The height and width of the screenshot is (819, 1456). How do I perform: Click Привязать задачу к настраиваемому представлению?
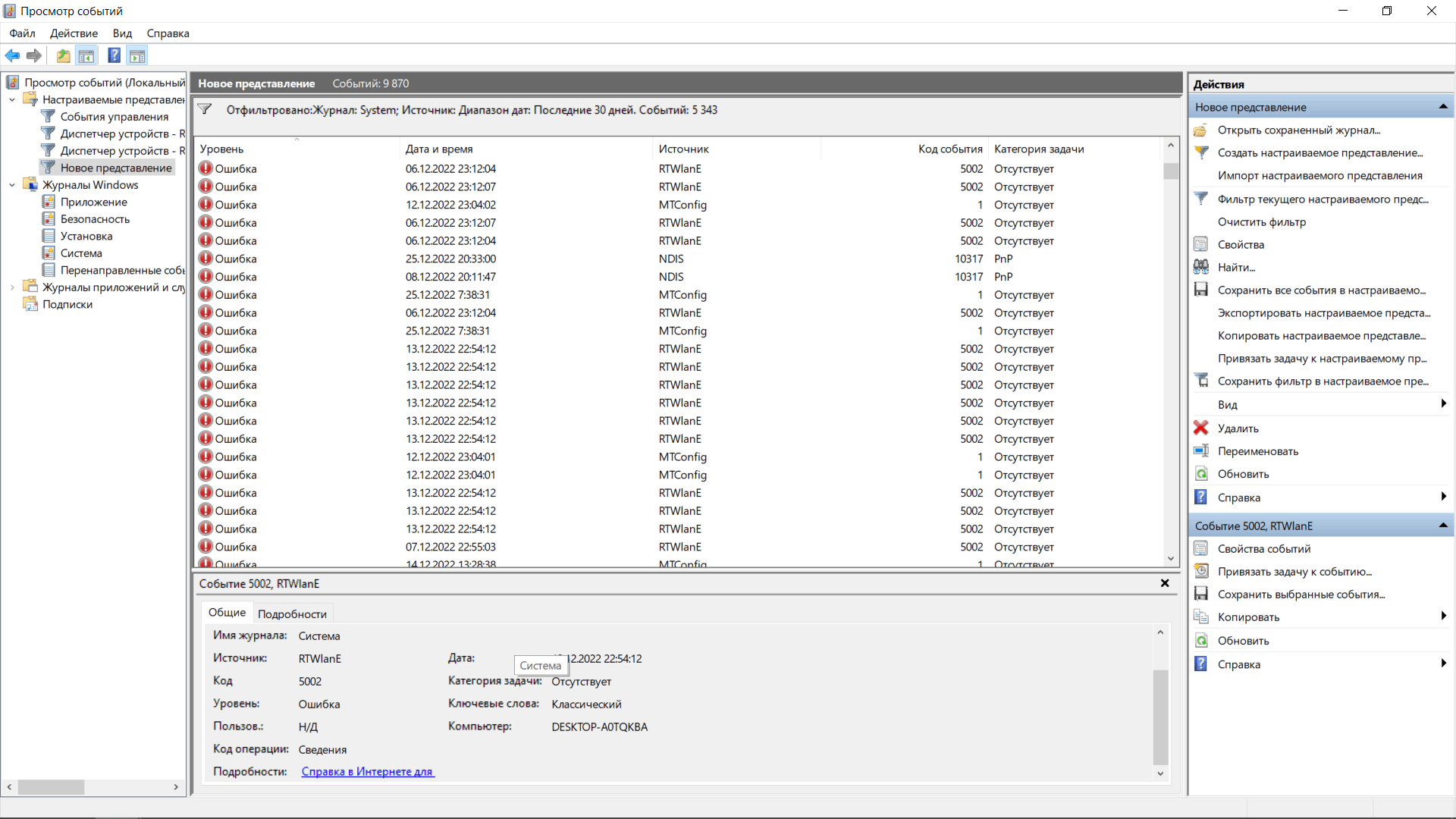1322,359
